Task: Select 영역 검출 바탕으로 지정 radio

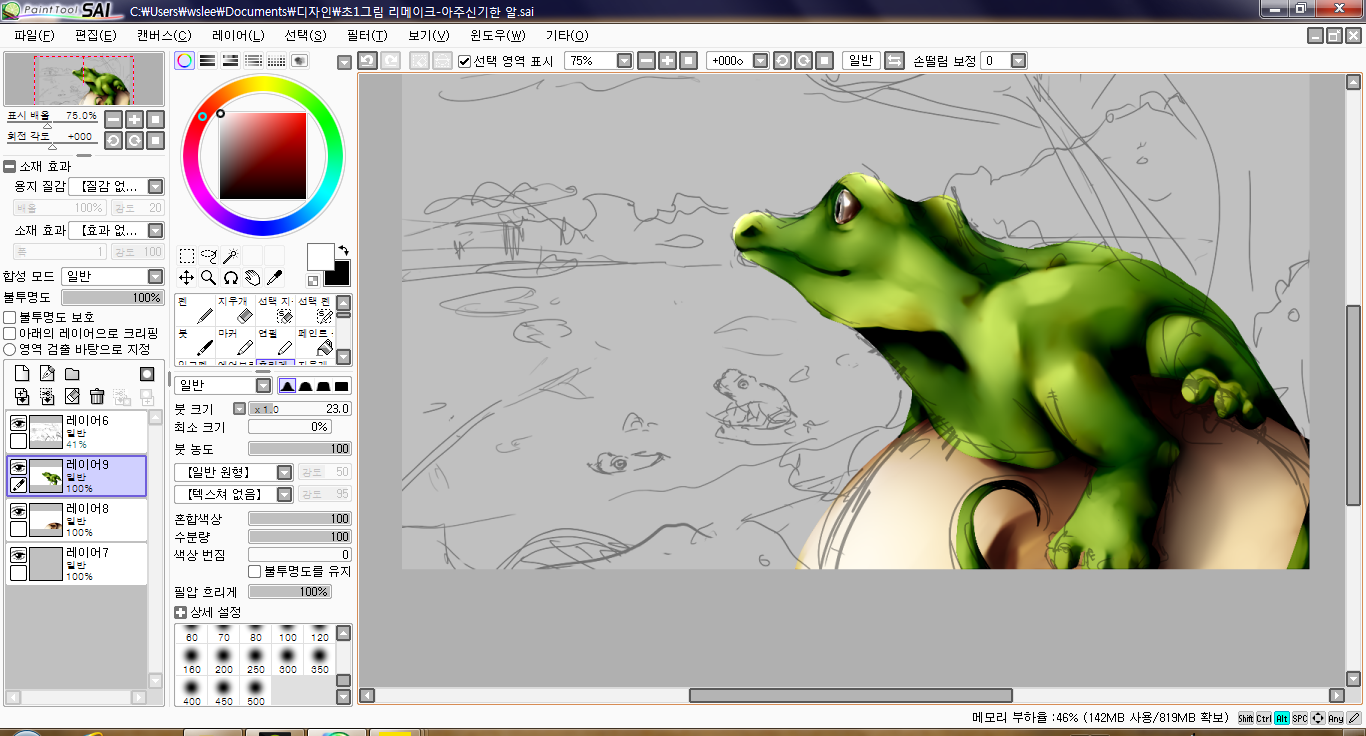Action: 10,349
